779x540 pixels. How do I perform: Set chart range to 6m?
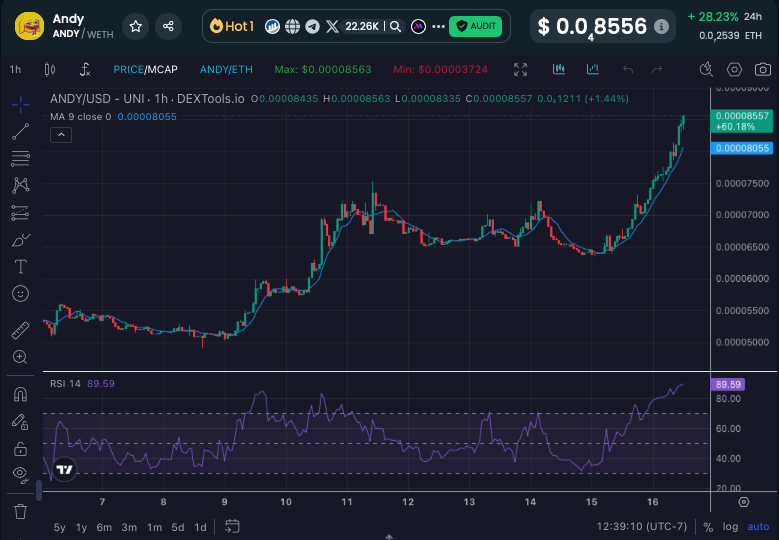tap(104, 527)
